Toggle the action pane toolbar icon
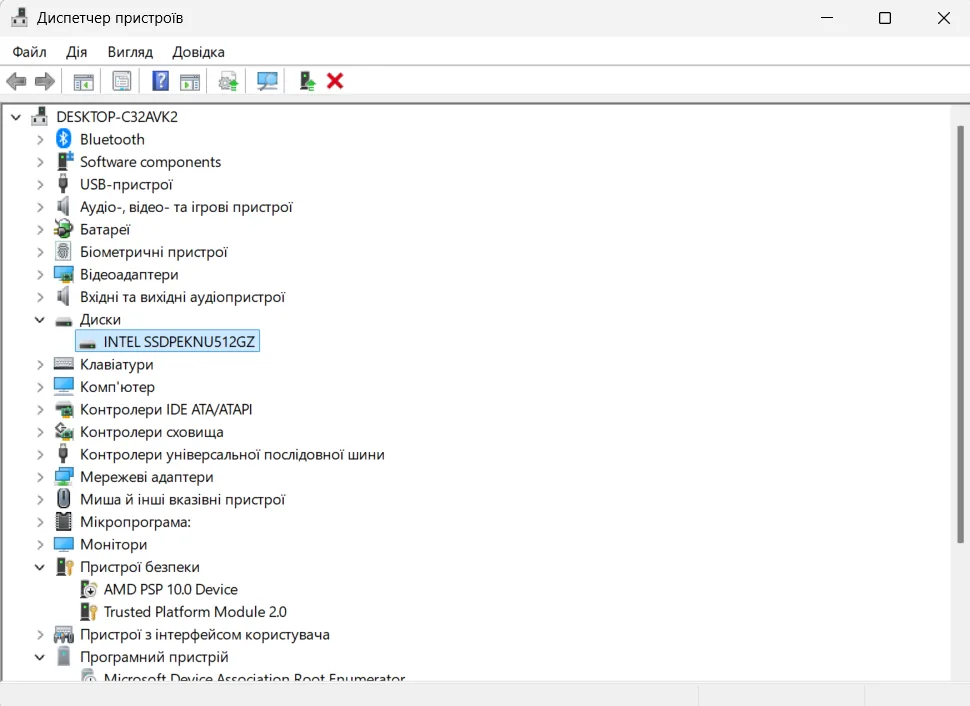970x706 pixels. [x=190, y=81]
